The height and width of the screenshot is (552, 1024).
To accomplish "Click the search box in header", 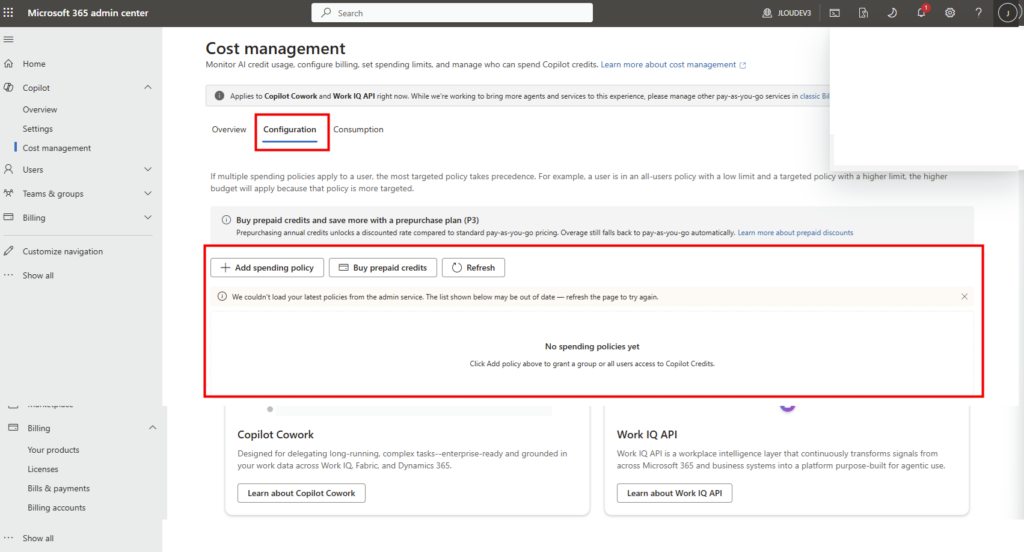I will click(x=452, y=13).
